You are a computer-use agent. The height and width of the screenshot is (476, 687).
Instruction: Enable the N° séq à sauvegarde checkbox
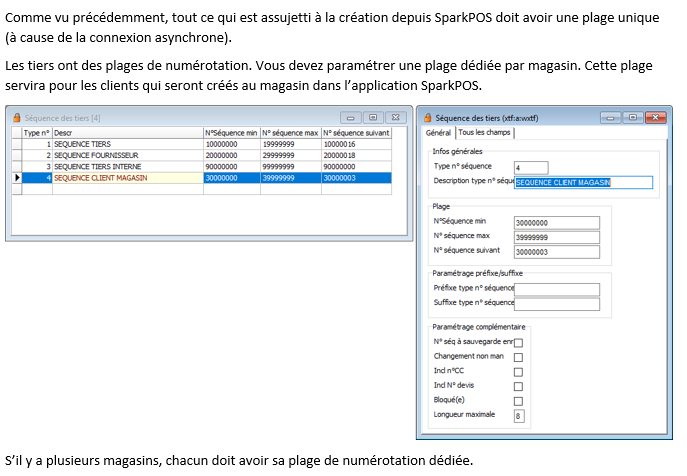(518, 343)
